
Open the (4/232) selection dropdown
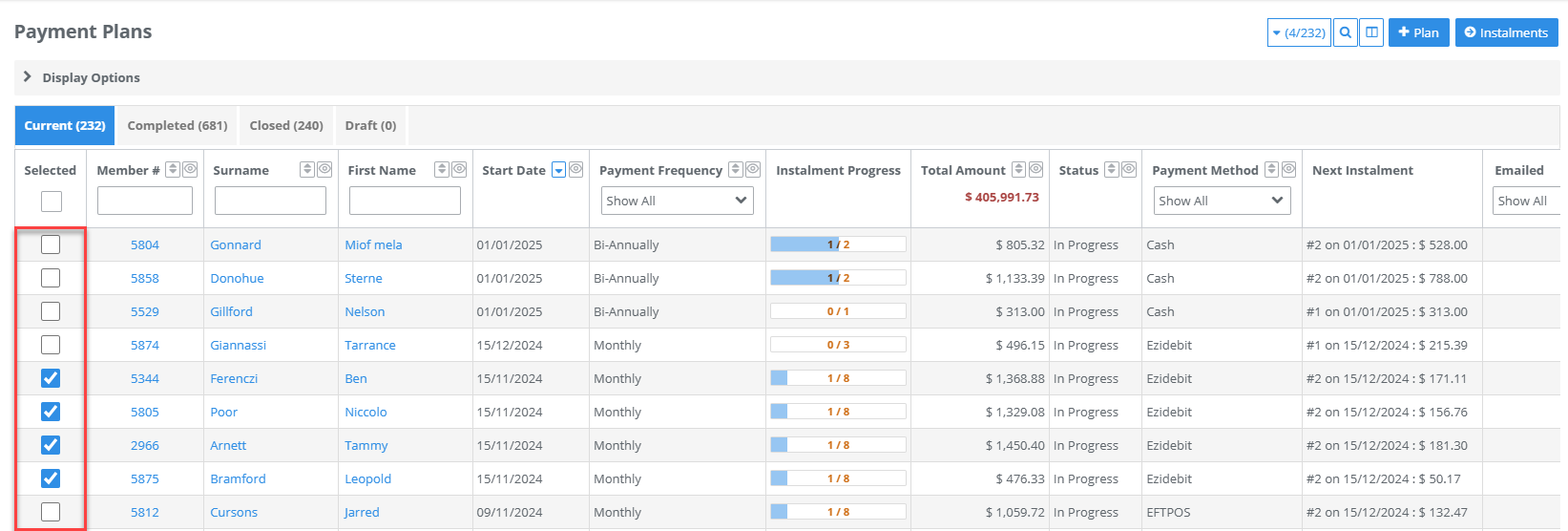click(1299, 32)
